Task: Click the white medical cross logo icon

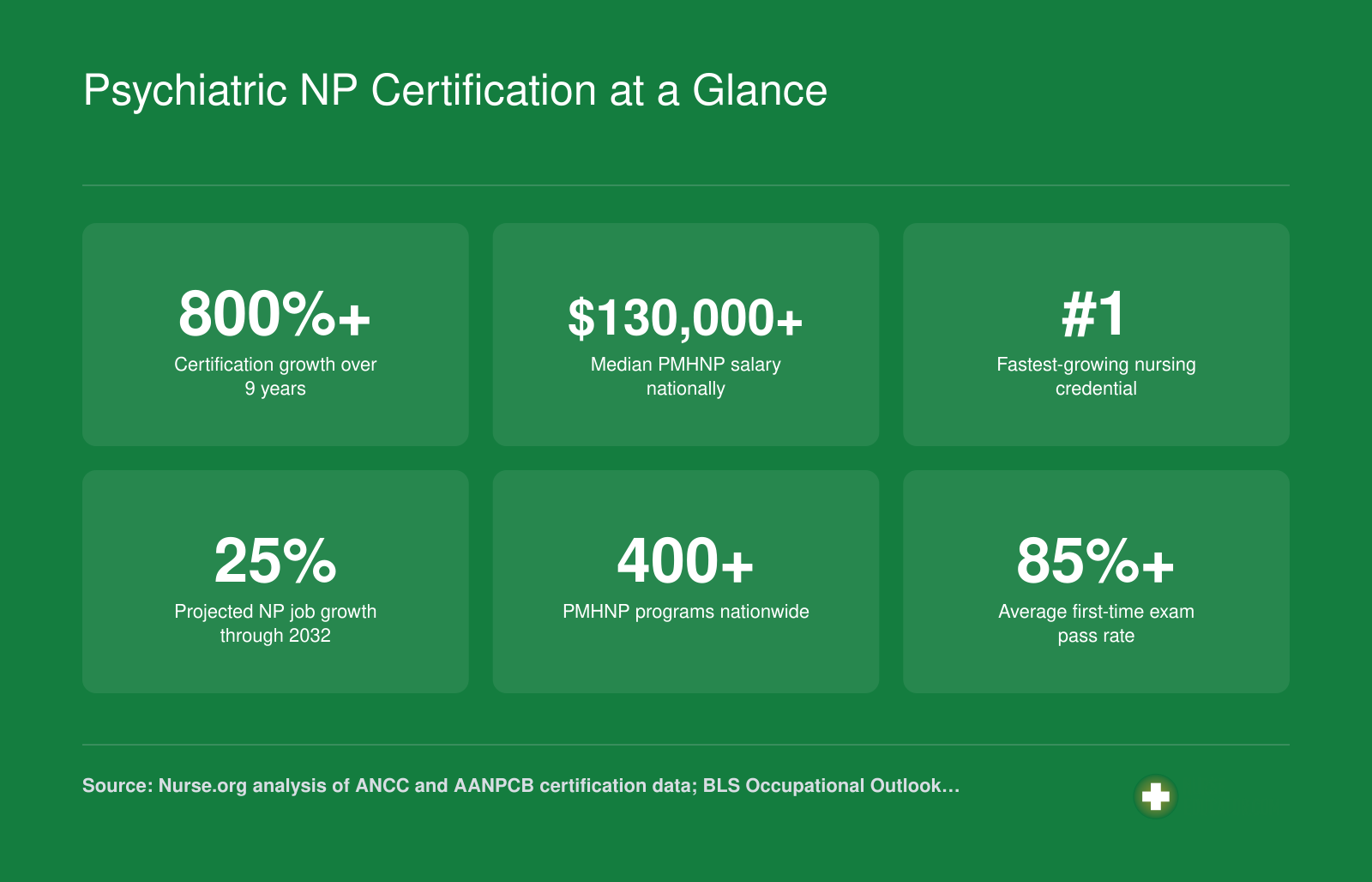Action: point(1155,797)
